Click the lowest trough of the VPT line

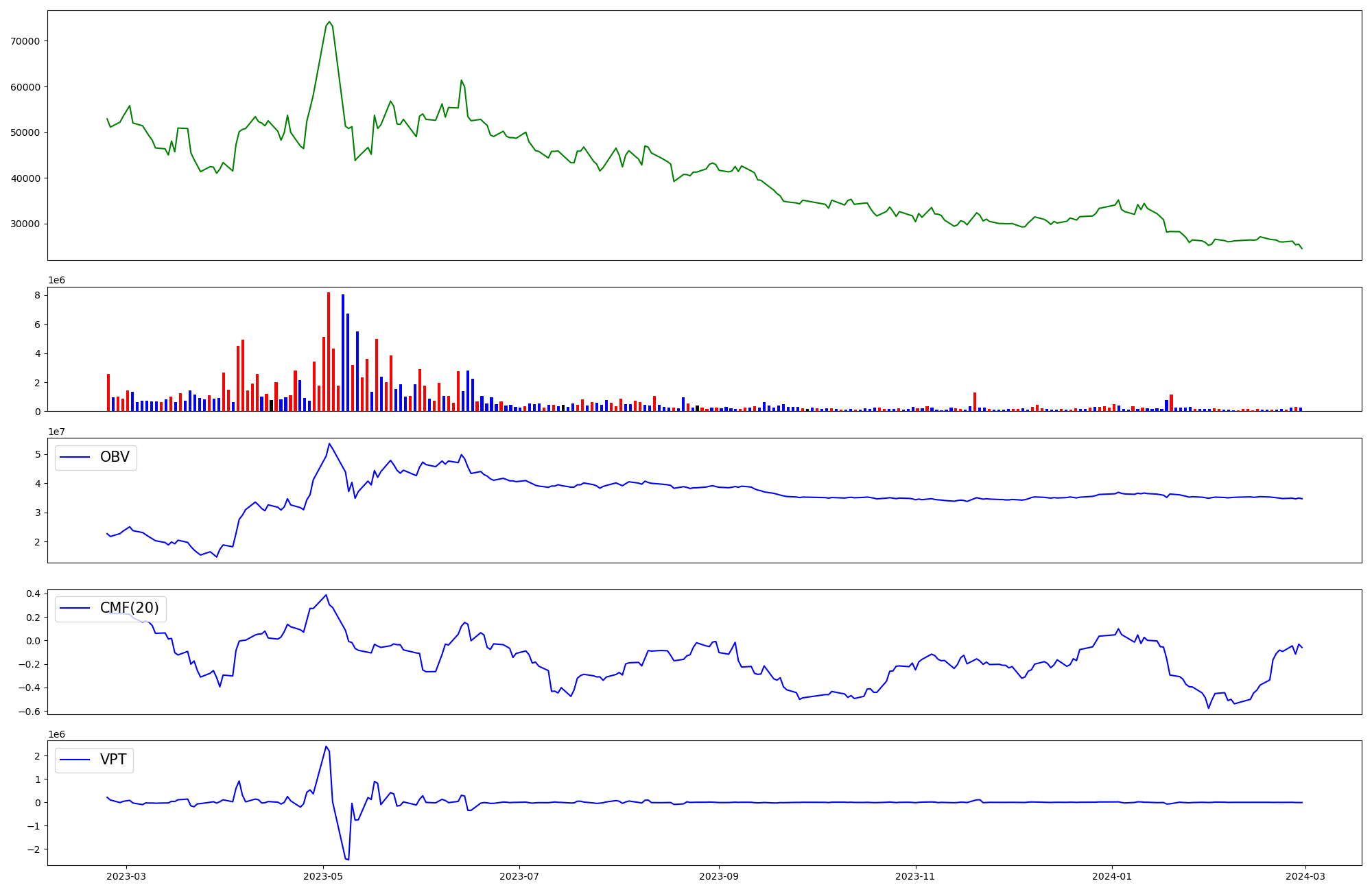point(348,859)
